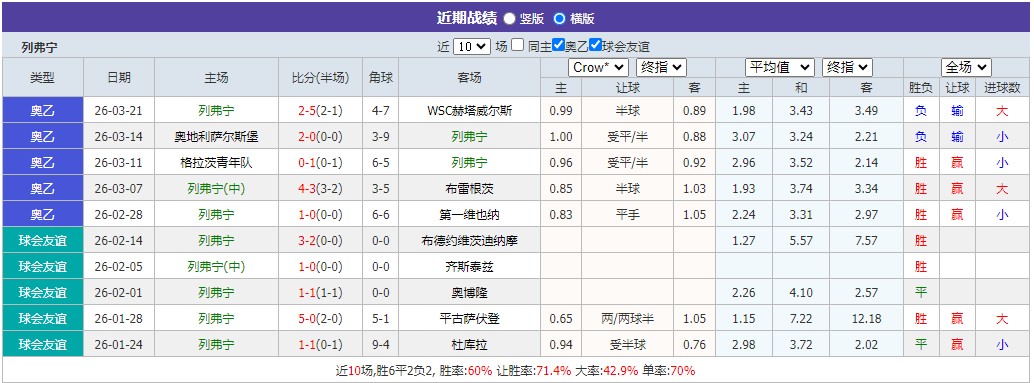
Task: Click the 奥乙 tag on the 26-03-21 row
Action: pos(43,111)
